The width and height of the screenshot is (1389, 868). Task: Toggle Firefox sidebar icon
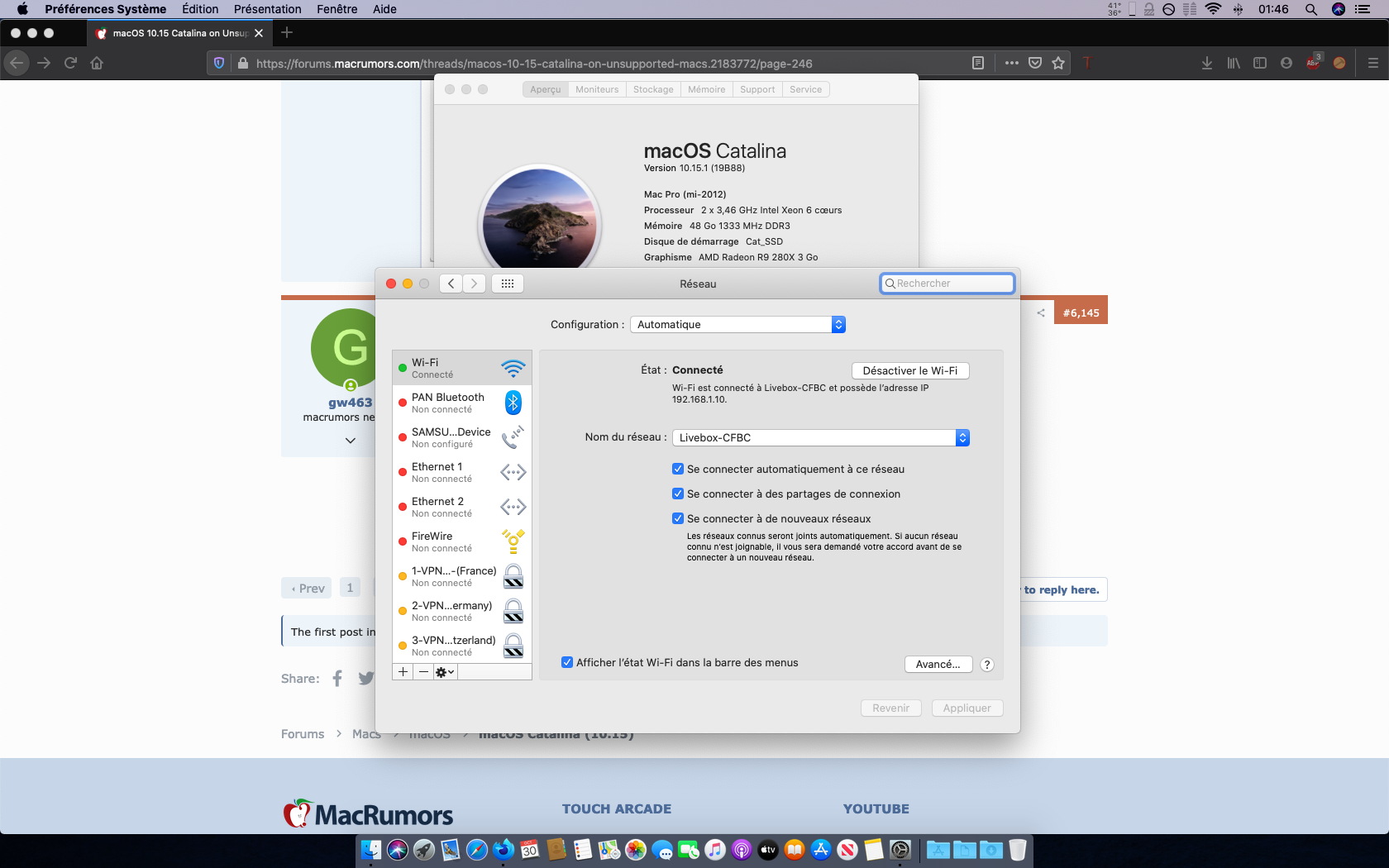[x=1260, y=63]
